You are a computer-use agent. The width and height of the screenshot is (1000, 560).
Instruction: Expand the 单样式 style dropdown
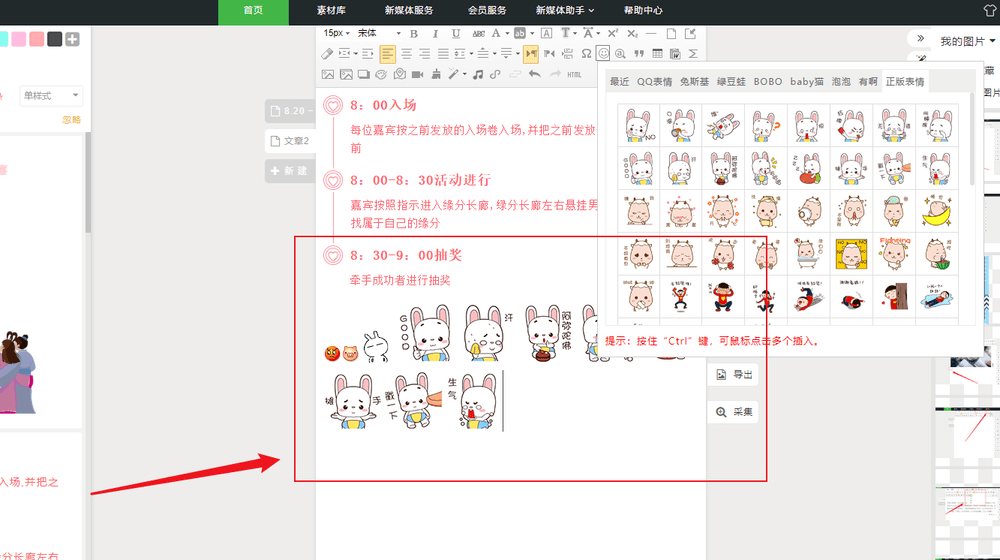(50, 96)
